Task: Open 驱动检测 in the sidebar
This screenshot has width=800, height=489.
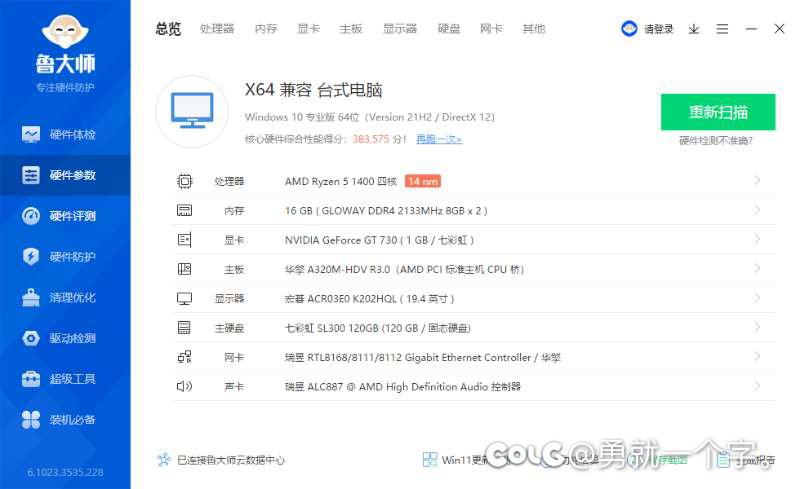Action: coord(65,338)
